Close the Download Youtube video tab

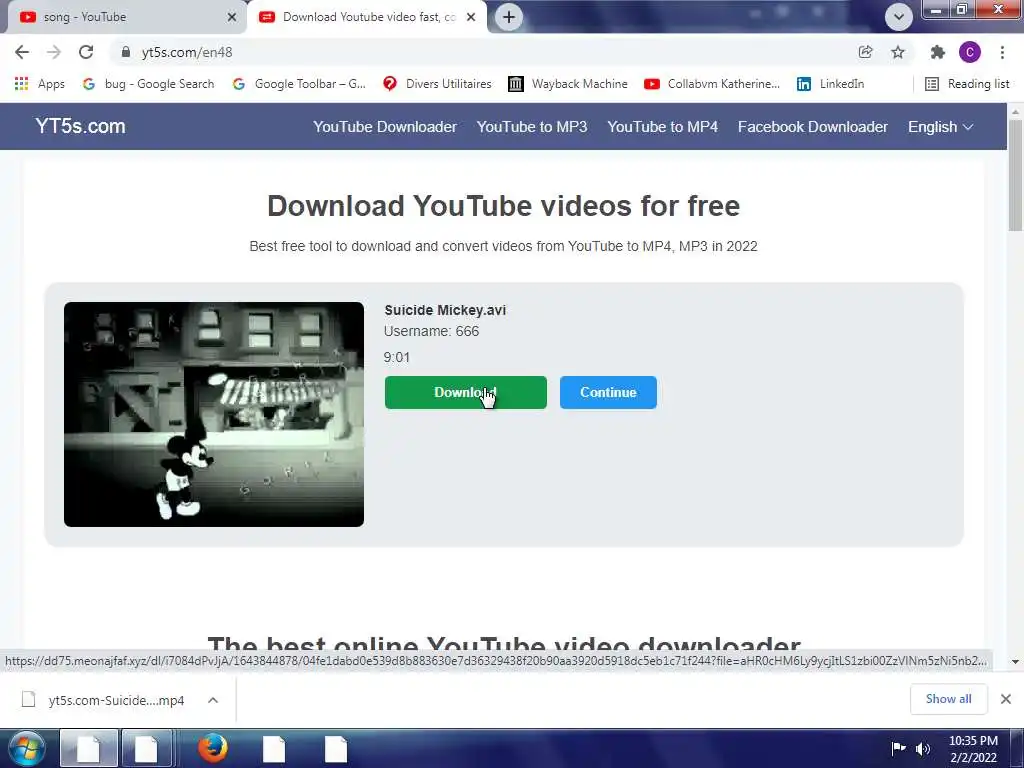(x=471, y=17)
